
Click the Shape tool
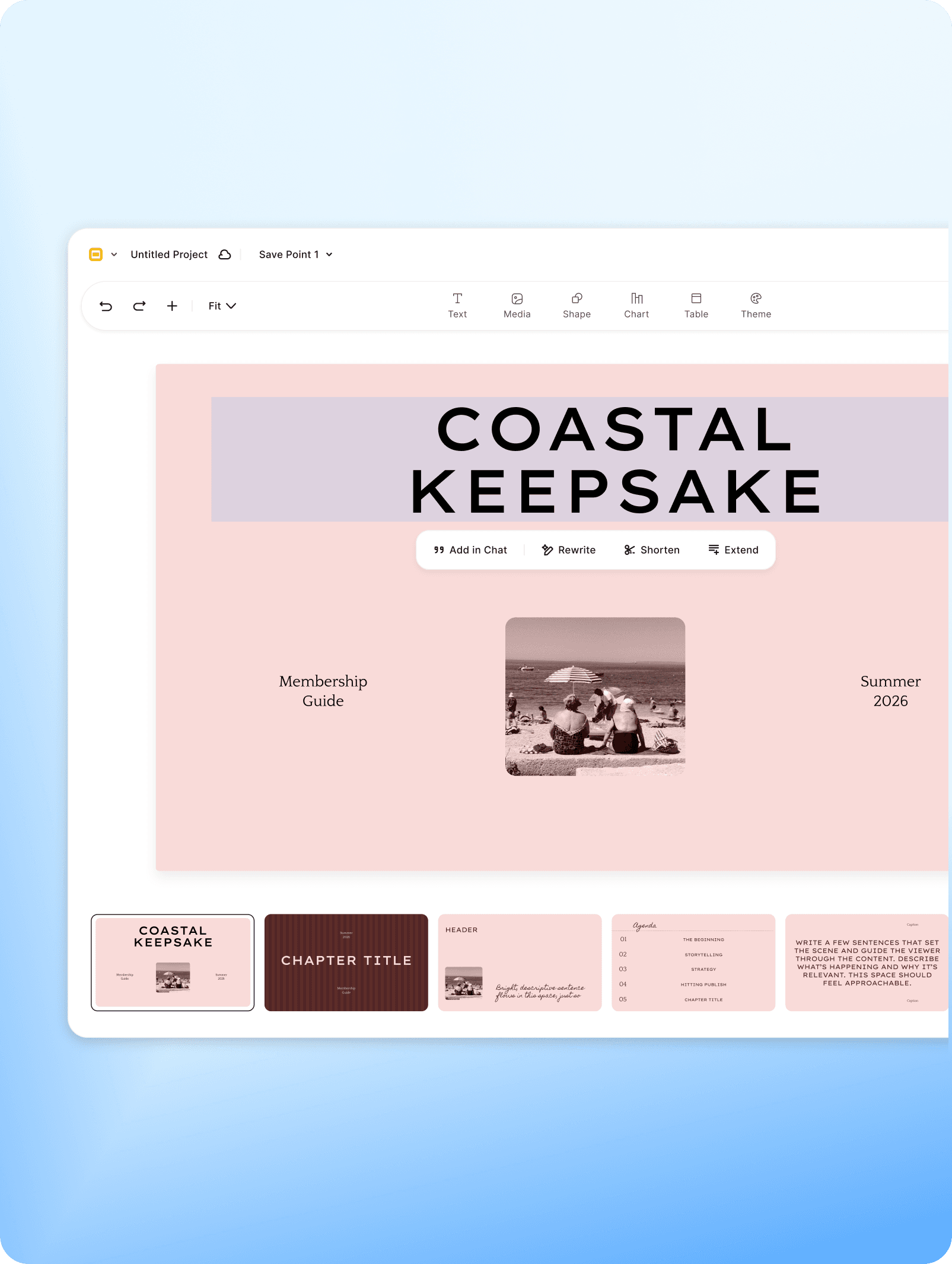pyautogui.click(x=576, y=306)
